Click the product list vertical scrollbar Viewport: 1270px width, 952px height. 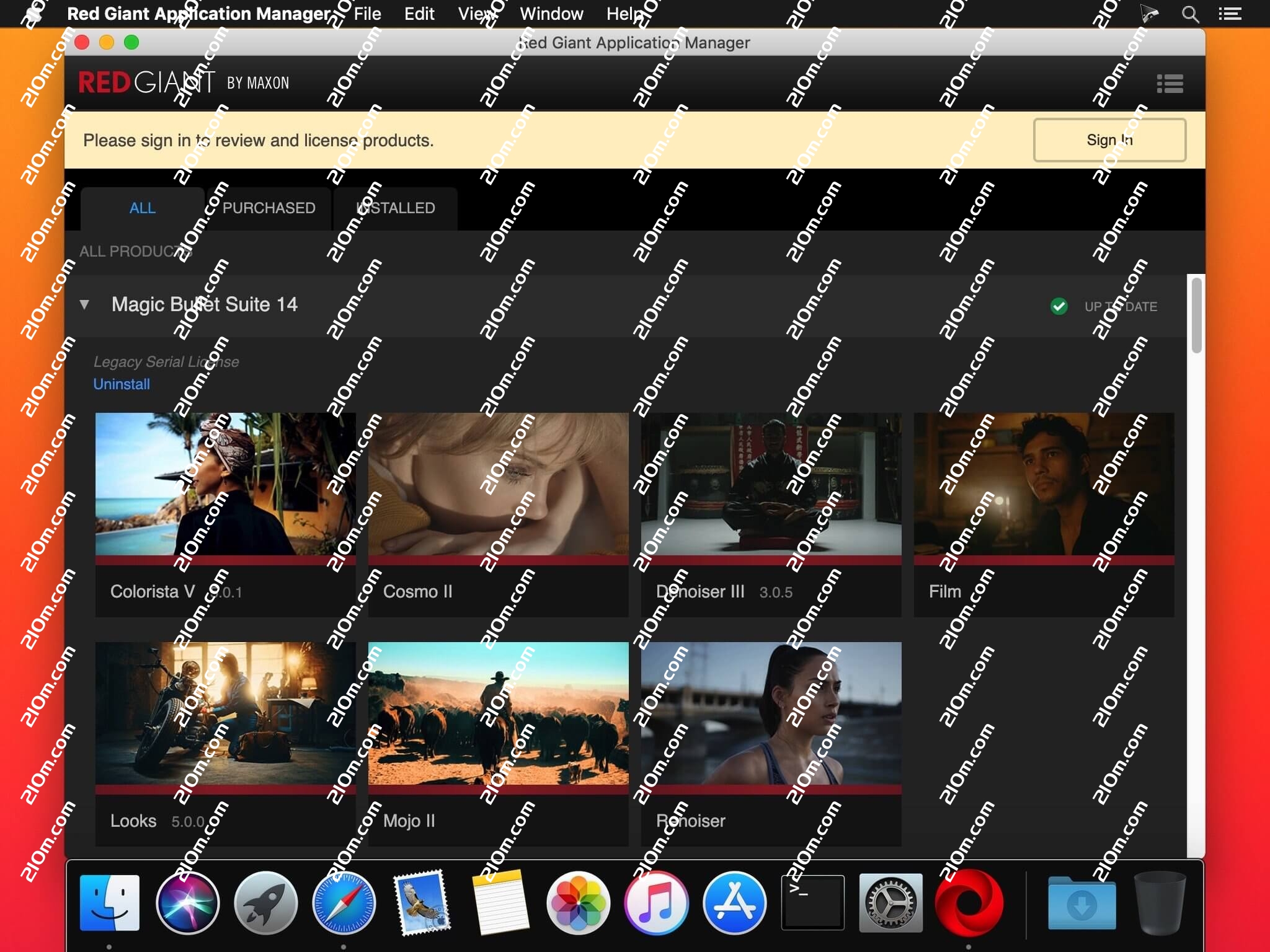point(1196,316)
